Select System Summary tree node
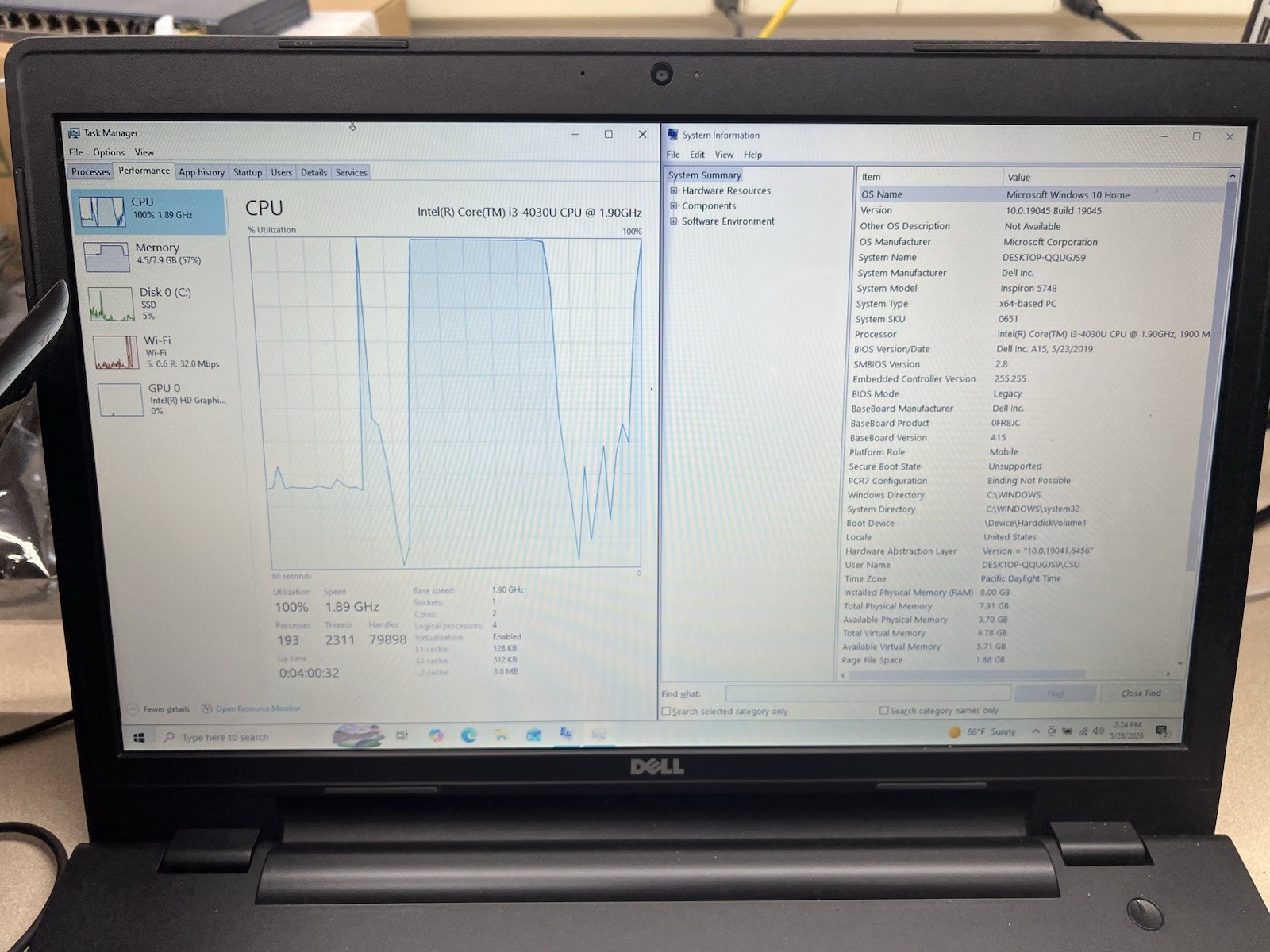1270x952 pixels. 705,175
